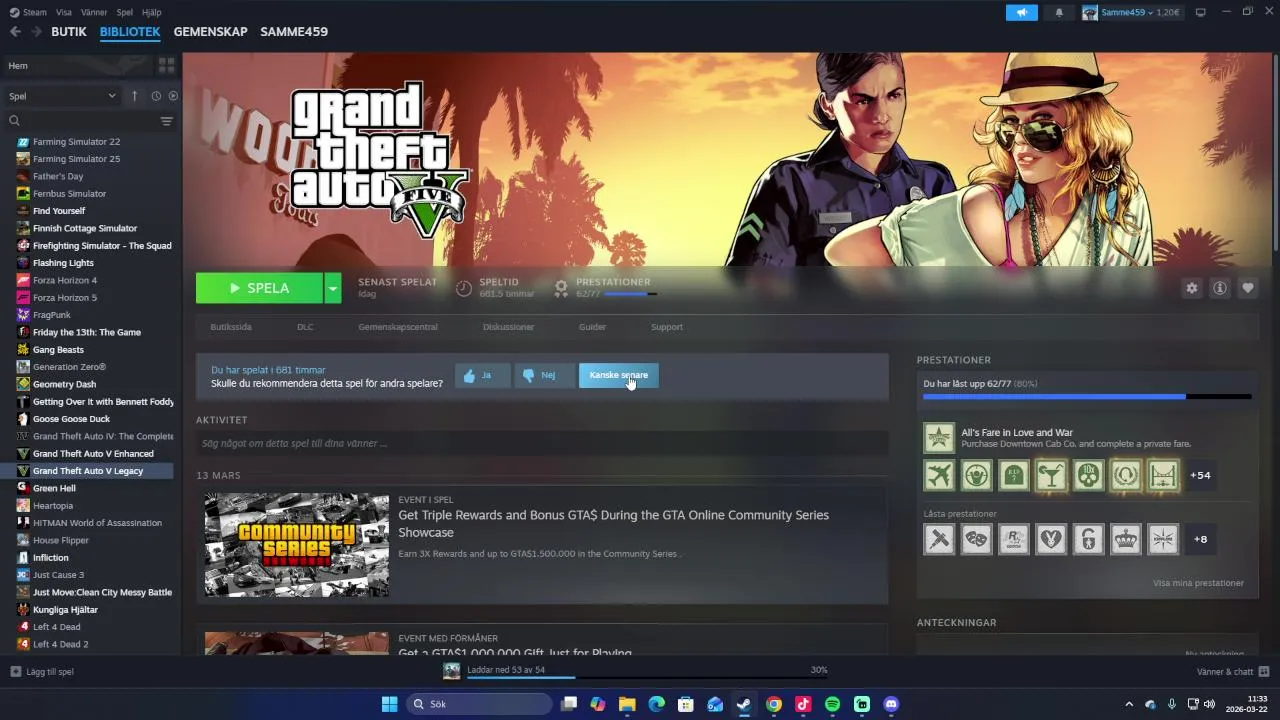Image resolution: width=1280 pixels, height=720 pixels.
Task: Open the locked theater masks achievement icon
Action: click(x=976, y=539)
